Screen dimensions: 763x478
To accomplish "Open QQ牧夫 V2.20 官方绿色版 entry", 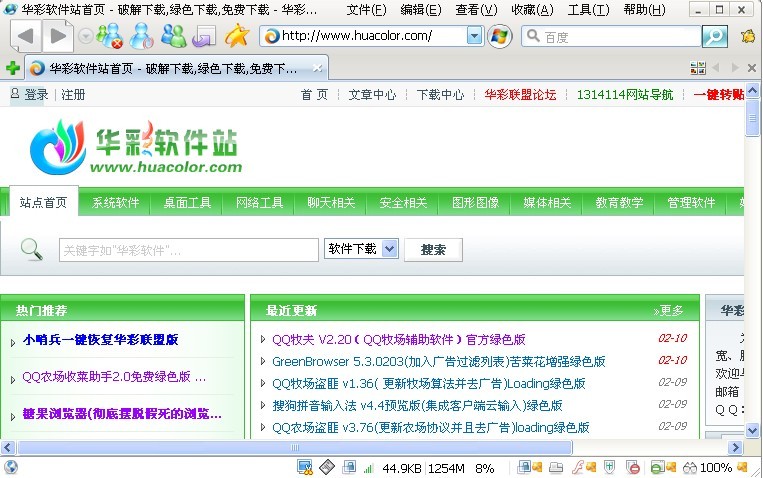I will [x=399, y=339].
